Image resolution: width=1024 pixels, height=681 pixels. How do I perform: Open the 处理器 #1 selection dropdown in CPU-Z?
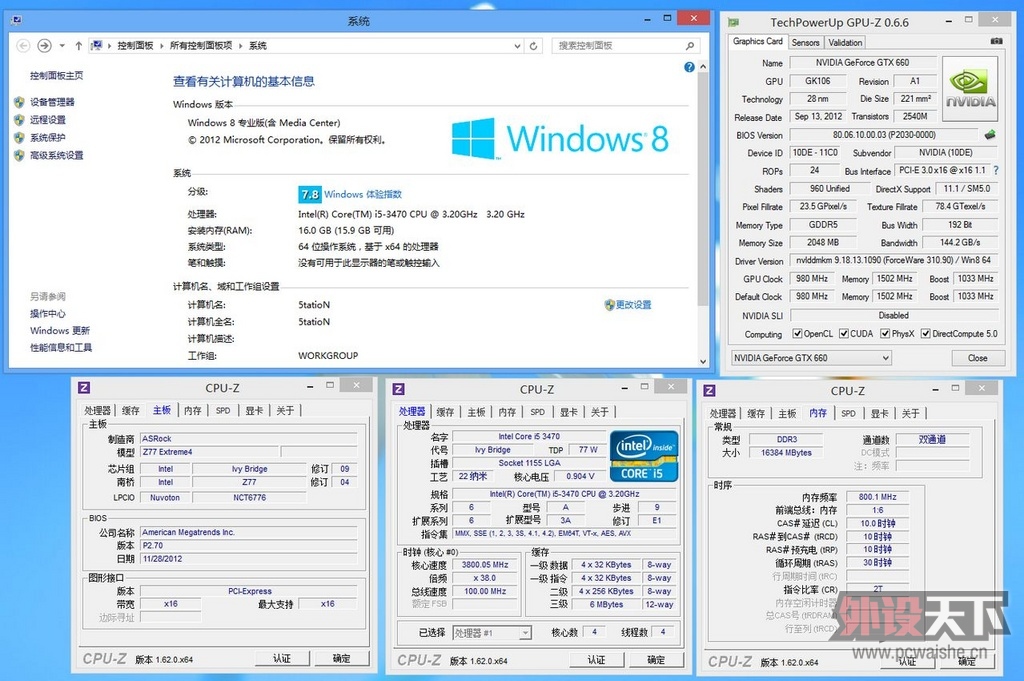[492, 633]
